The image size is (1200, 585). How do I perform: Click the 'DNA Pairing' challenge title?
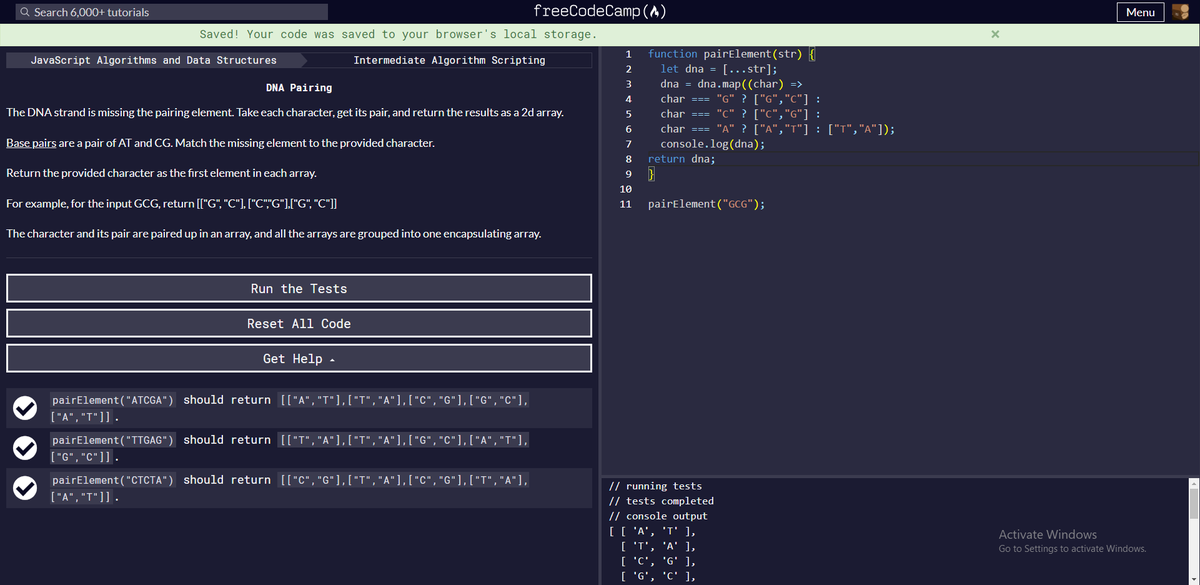[299, 88]
